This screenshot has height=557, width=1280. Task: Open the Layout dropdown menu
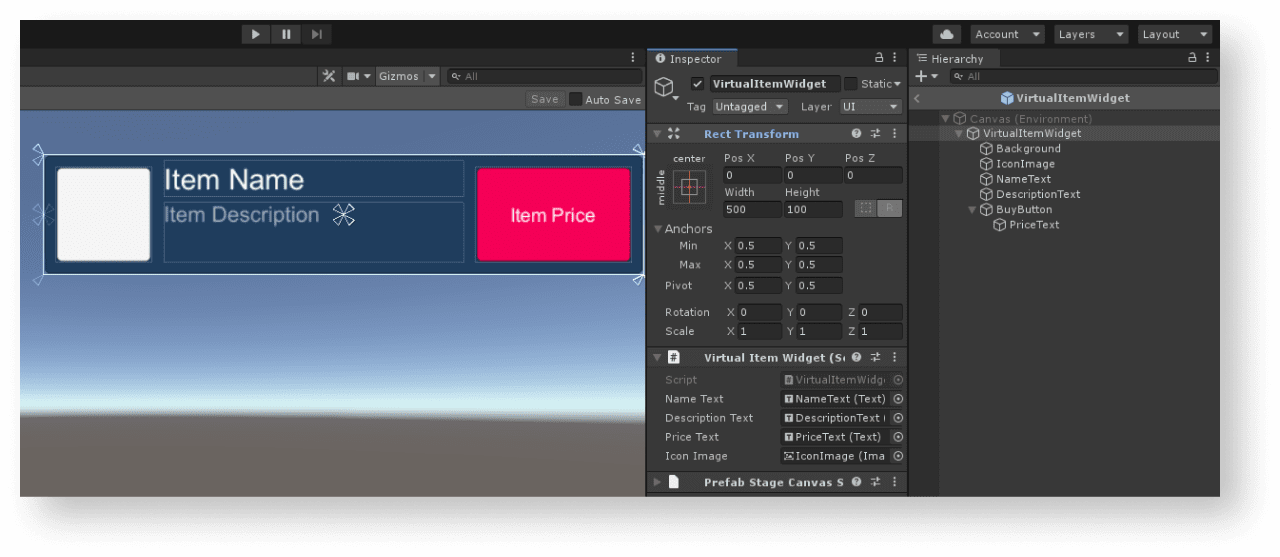tap(1175, 34)
